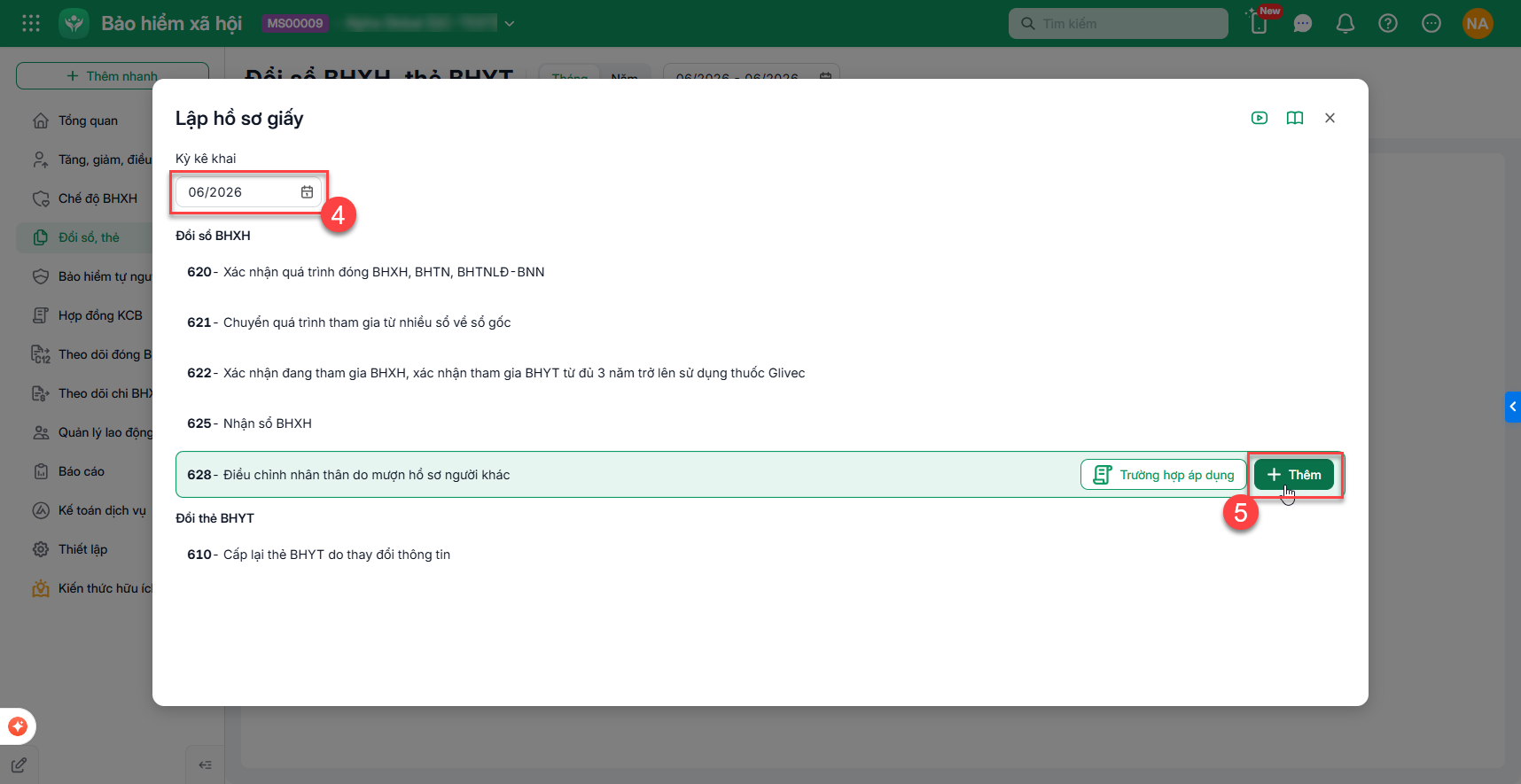Open the calendar icon in Kỳ kê khai

(x=307, y=192)
